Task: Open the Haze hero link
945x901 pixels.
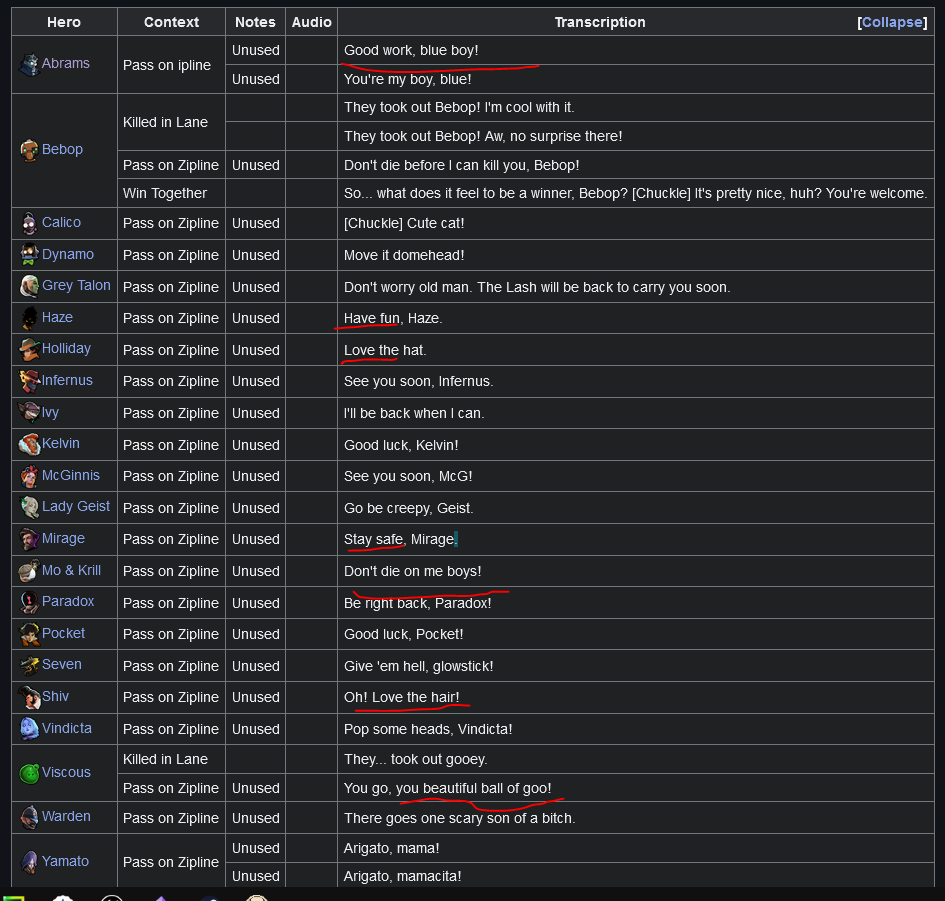Action: coord(57,317)
